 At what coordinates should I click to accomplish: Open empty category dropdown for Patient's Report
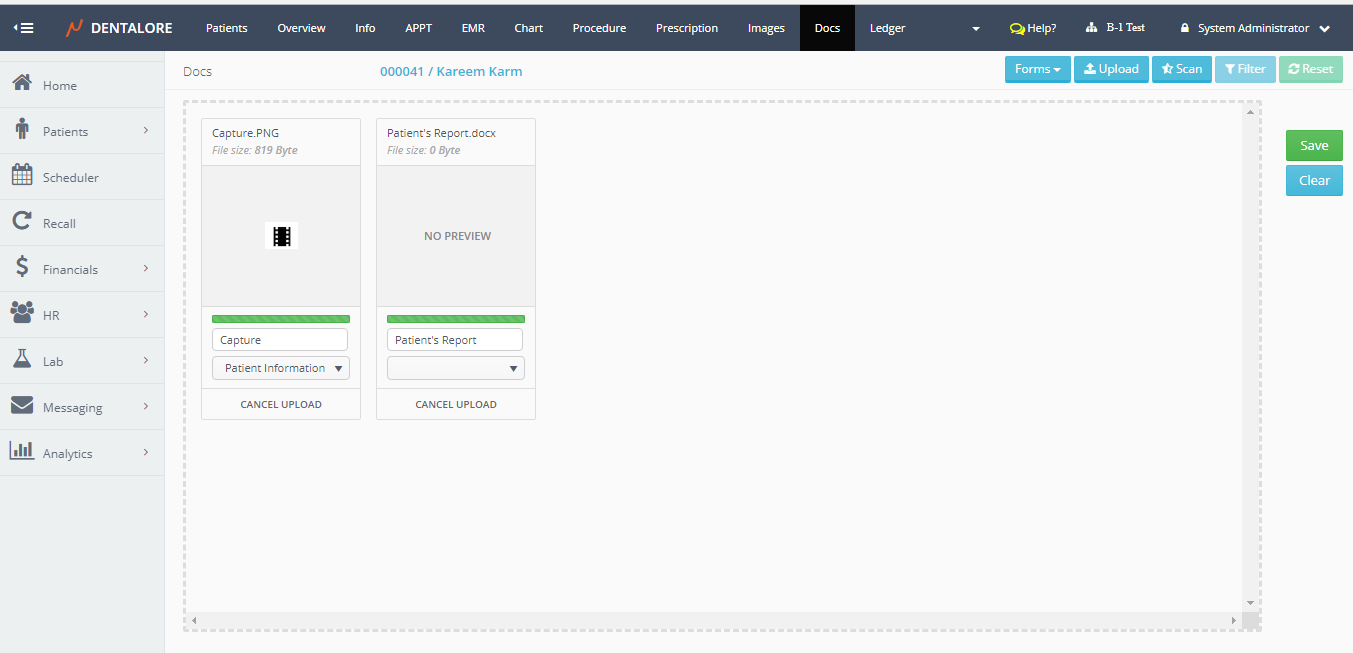456,368
